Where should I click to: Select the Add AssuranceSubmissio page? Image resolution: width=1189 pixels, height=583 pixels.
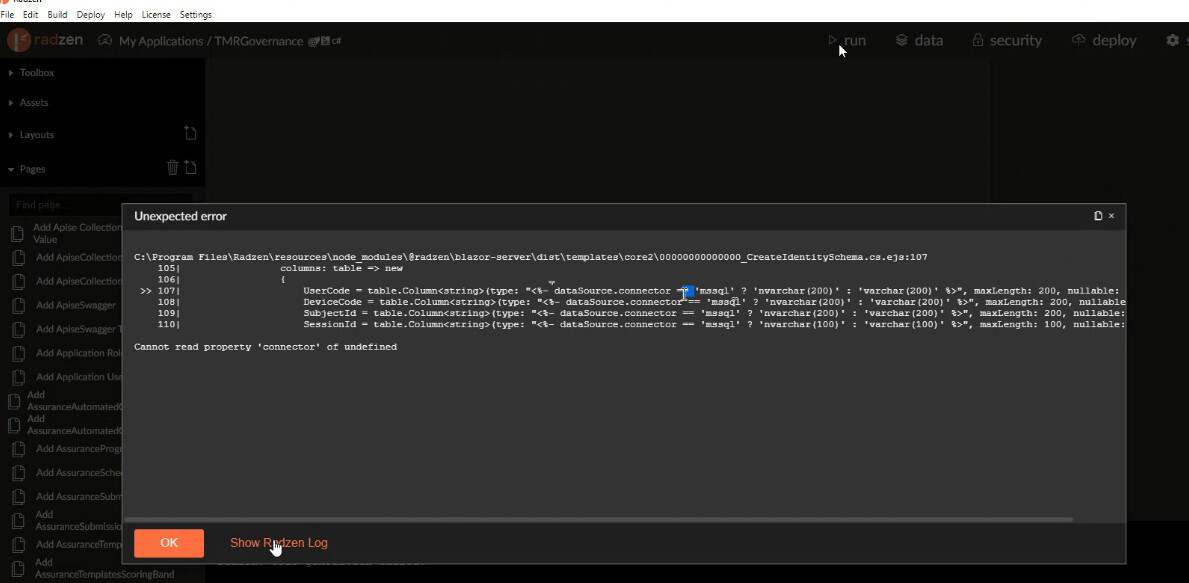79,520
